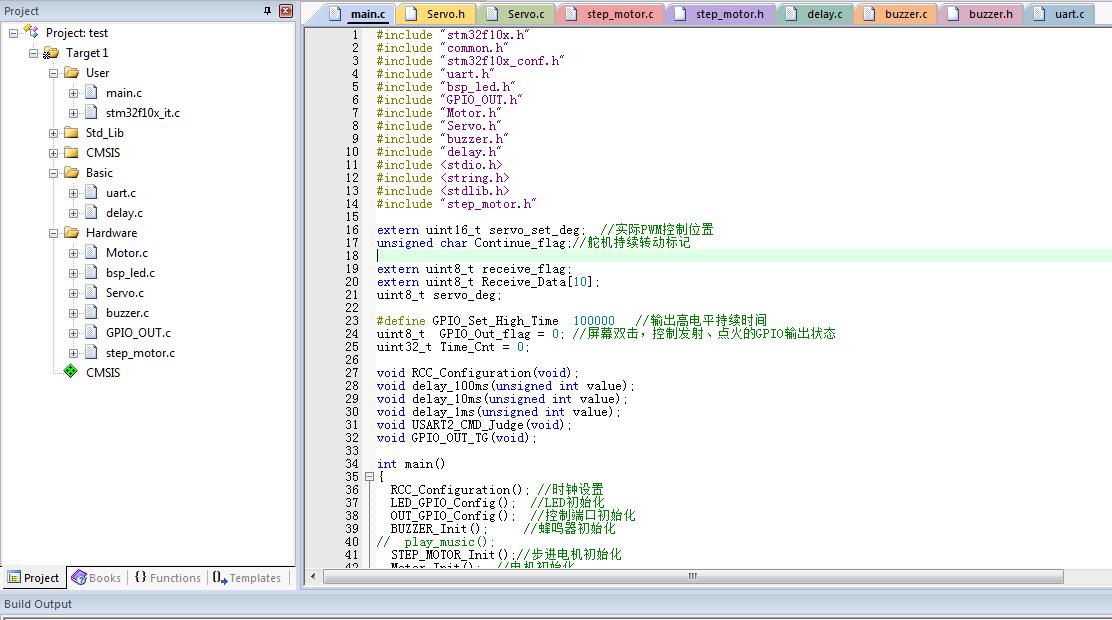
Task: Switch to the delay.c editor tab
Action: tap(814, 13)
